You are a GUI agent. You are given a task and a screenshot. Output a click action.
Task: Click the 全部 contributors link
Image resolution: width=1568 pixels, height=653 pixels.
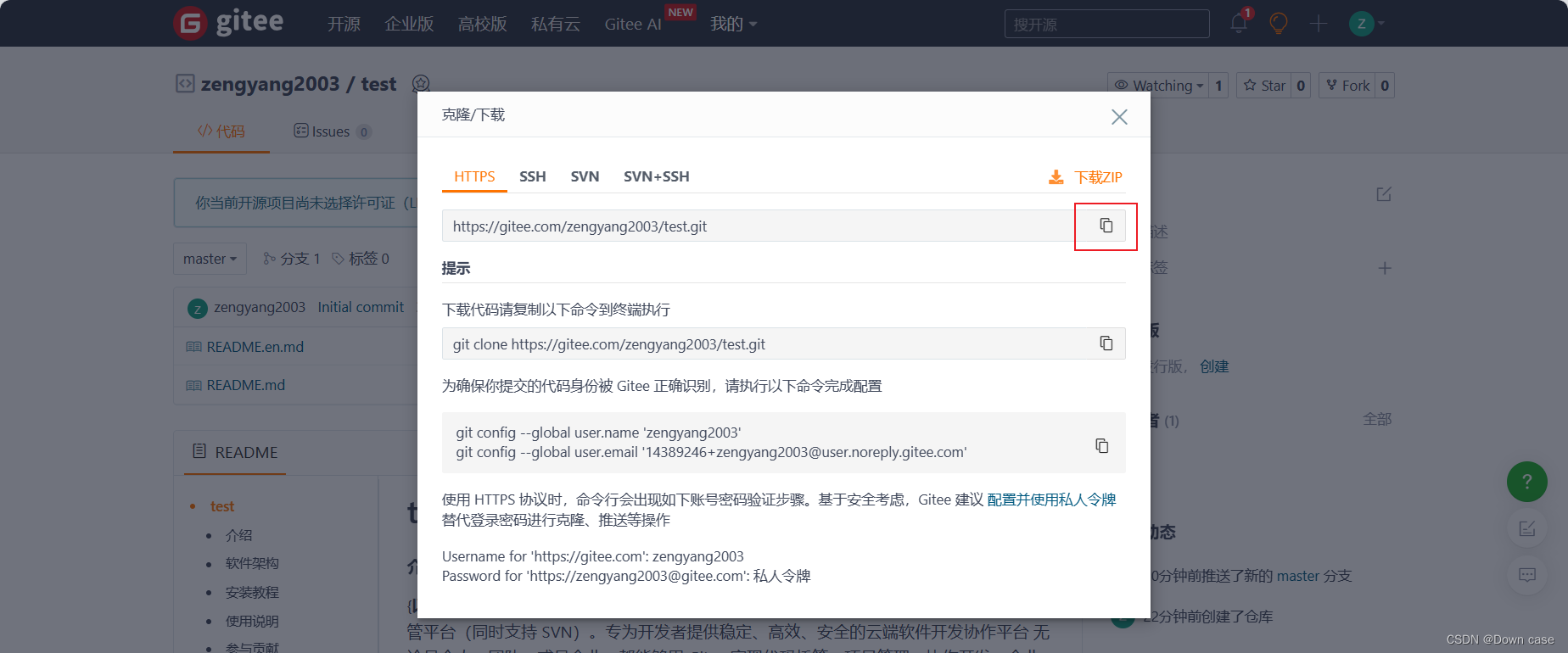coord(1377,419)
